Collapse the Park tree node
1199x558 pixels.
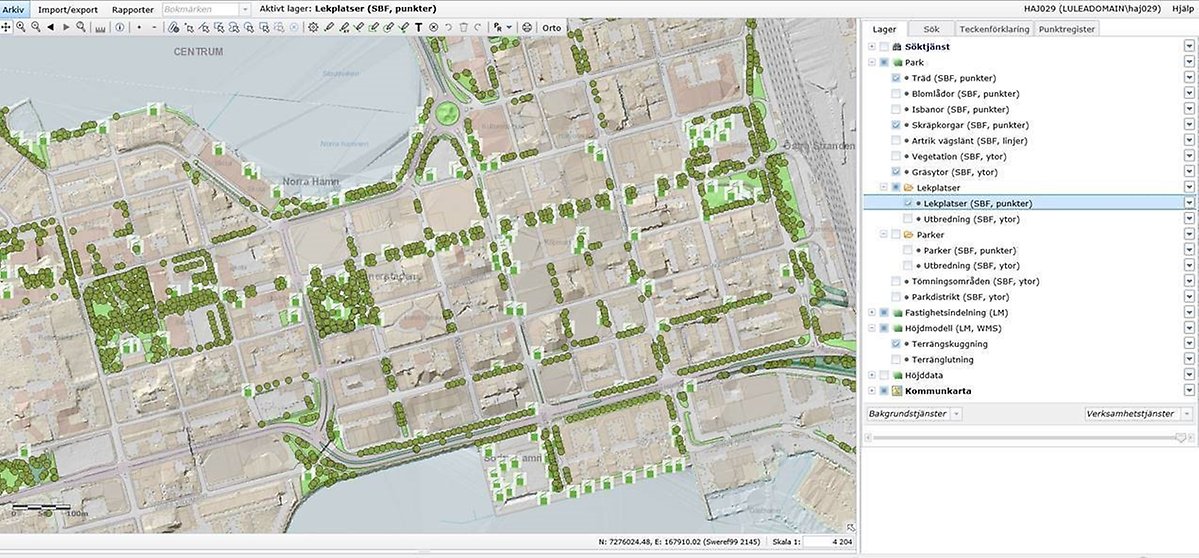(872, 63)
